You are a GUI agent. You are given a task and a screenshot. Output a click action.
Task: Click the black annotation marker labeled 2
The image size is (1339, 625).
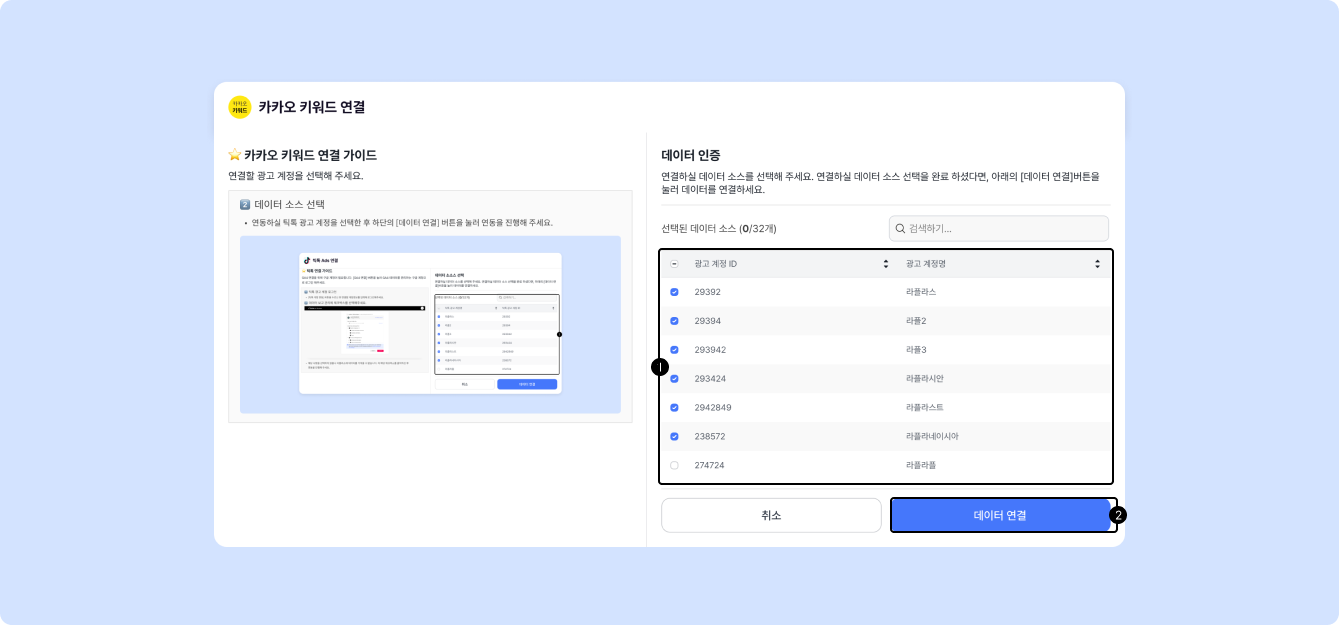(1118, 515)
